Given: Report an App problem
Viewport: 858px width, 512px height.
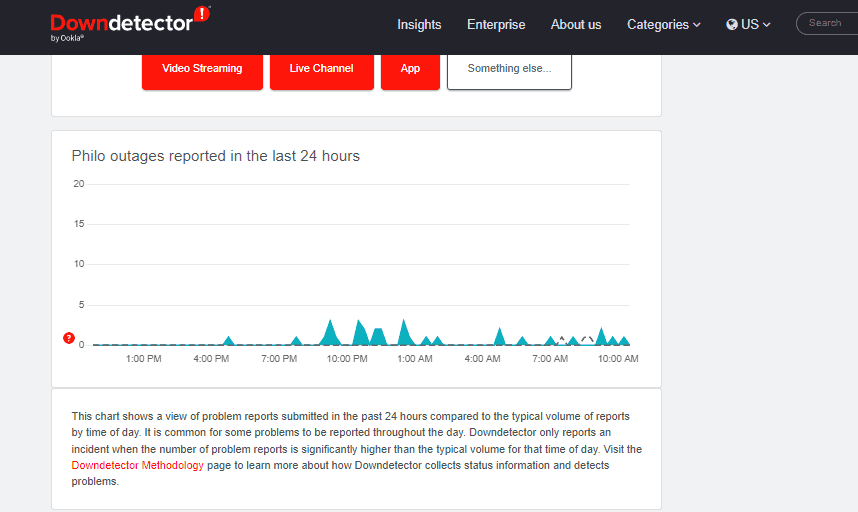Looking at the screenshot, I should tap(410, 70).
